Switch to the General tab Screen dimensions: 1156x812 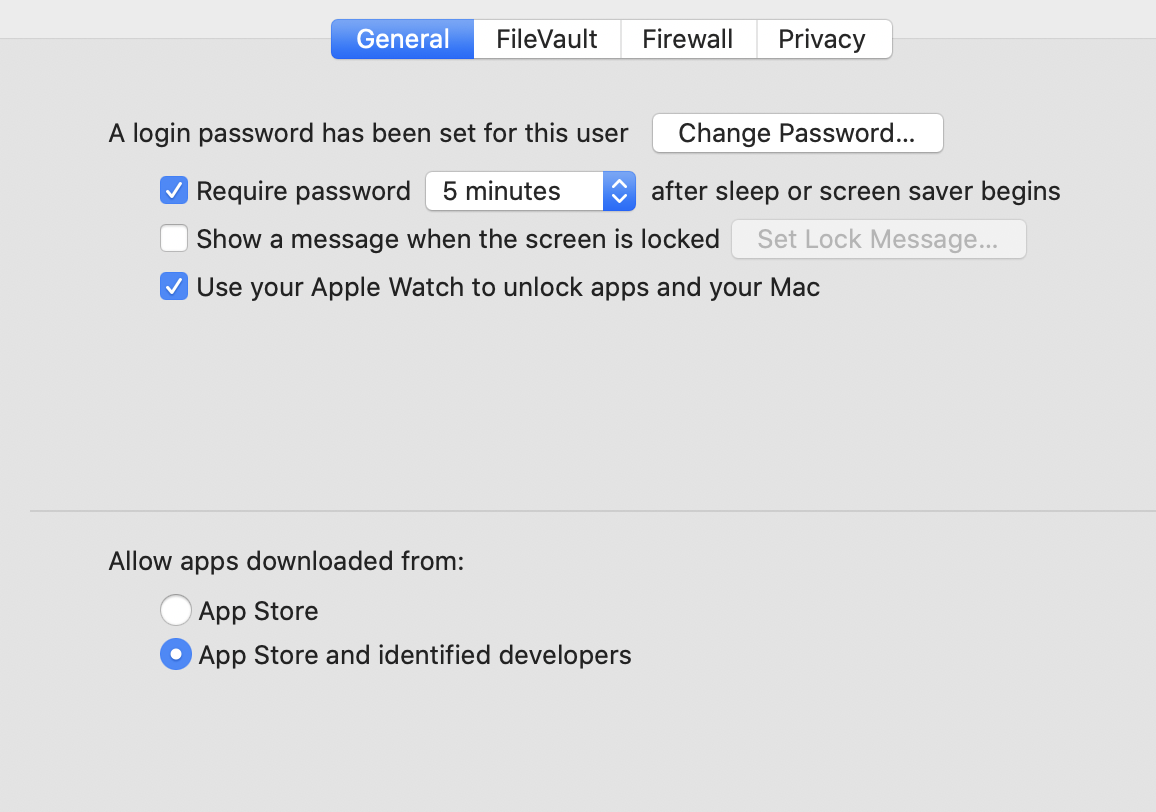tap(402, 39)
